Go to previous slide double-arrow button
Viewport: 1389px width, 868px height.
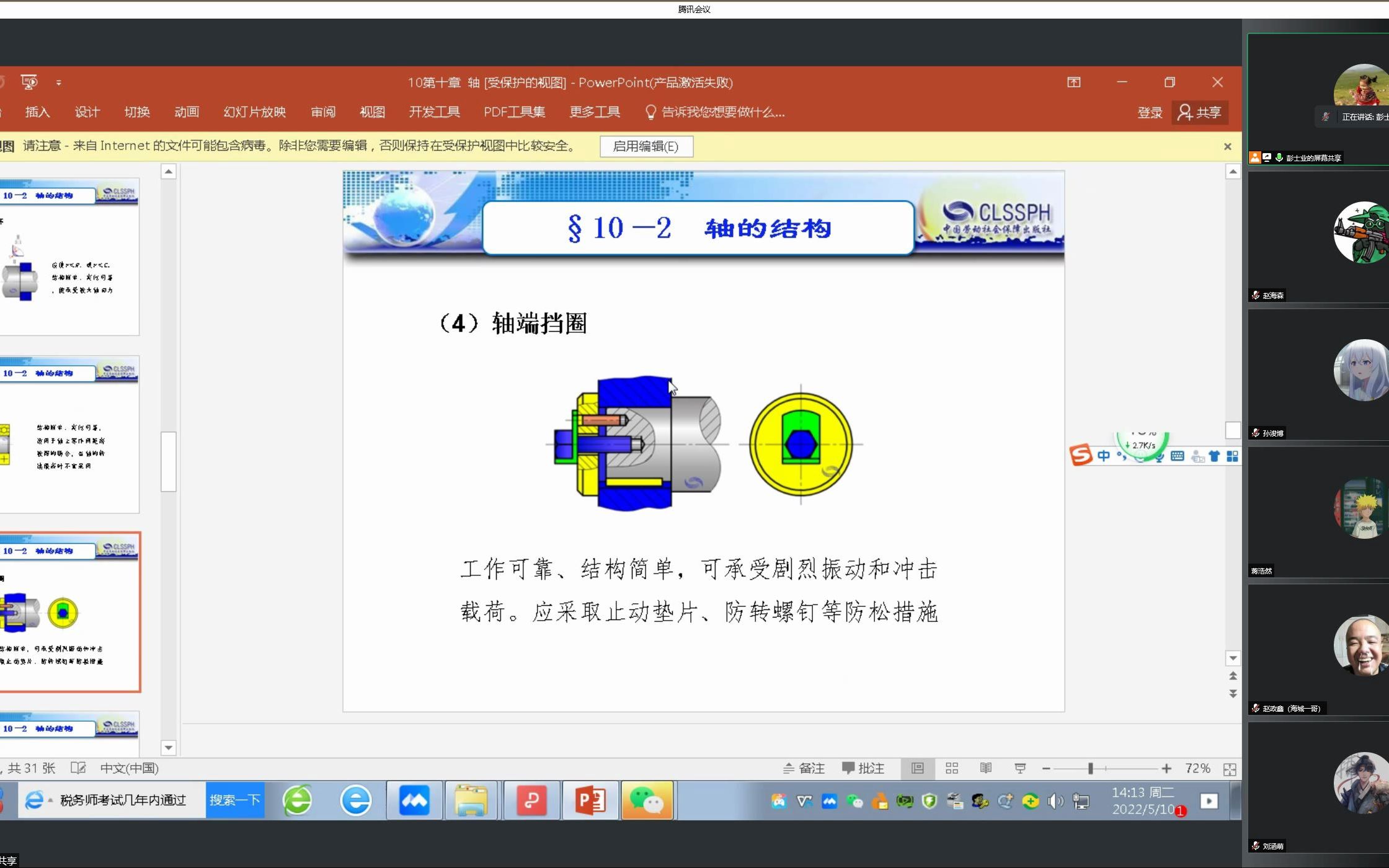pos(1233,676)
